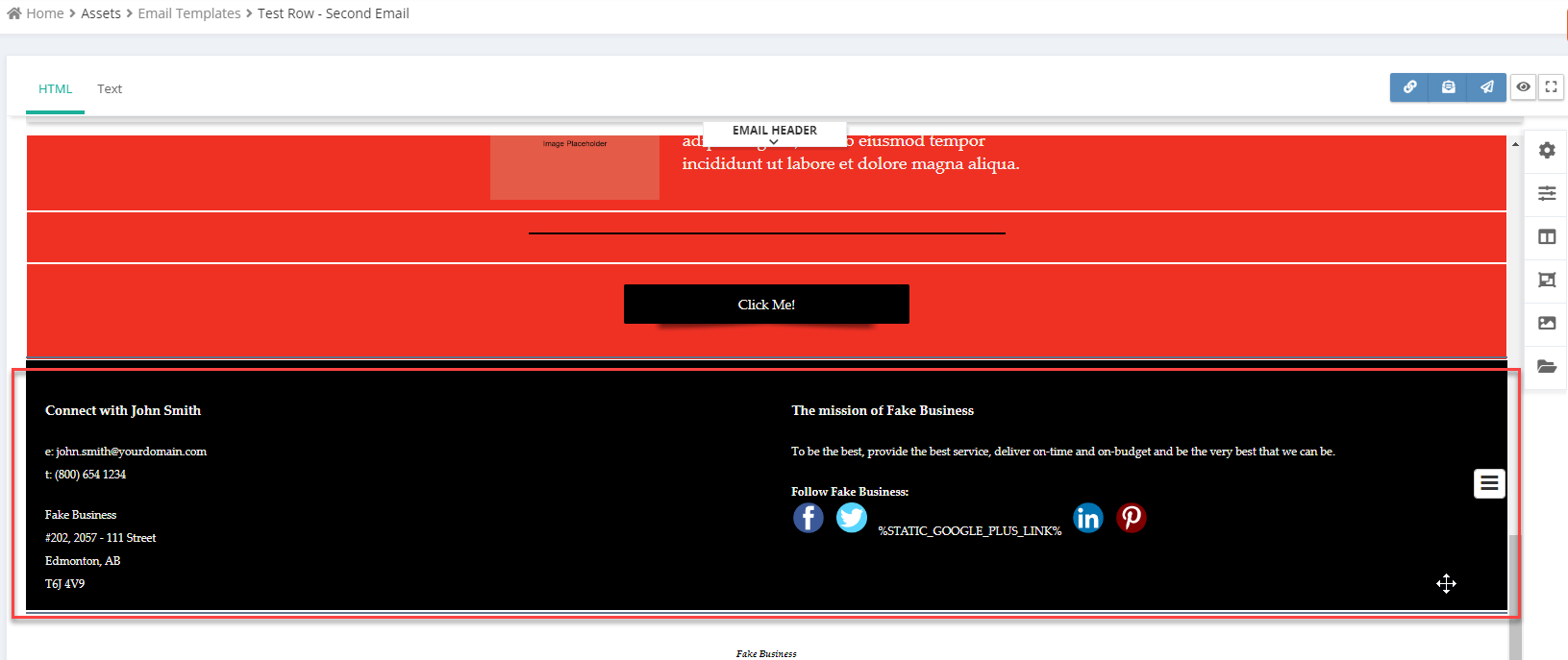
Task: Click the Click Me! button
Action: pos(766,304)
